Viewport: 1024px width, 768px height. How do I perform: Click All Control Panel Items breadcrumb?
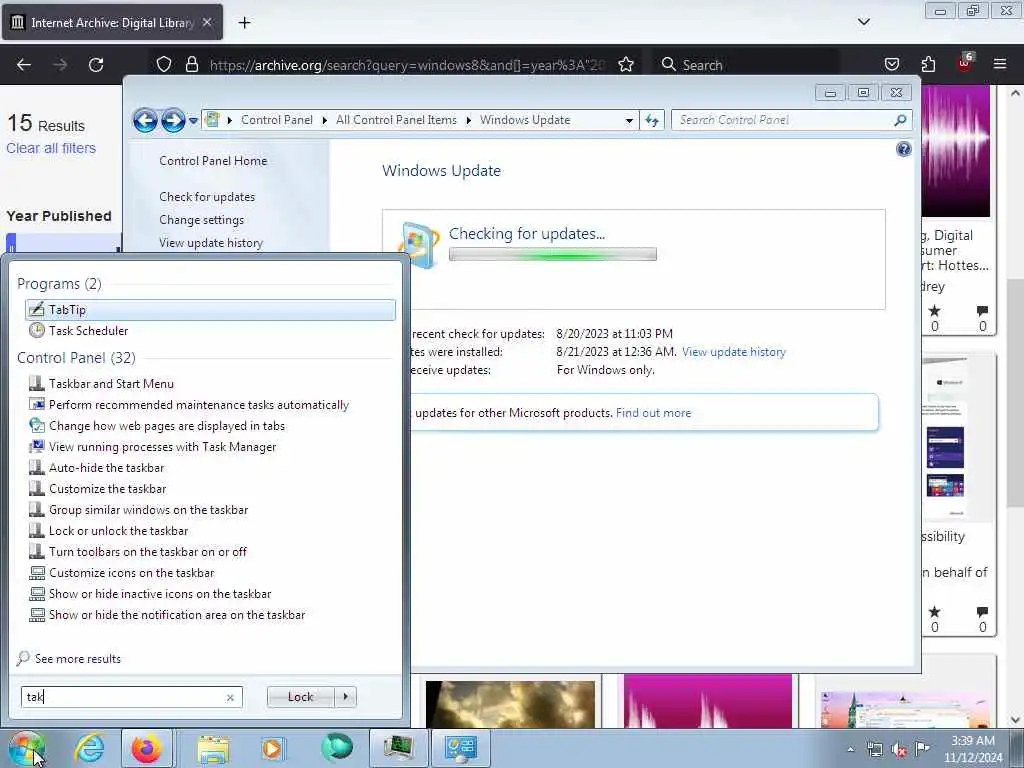click(396, 120)
